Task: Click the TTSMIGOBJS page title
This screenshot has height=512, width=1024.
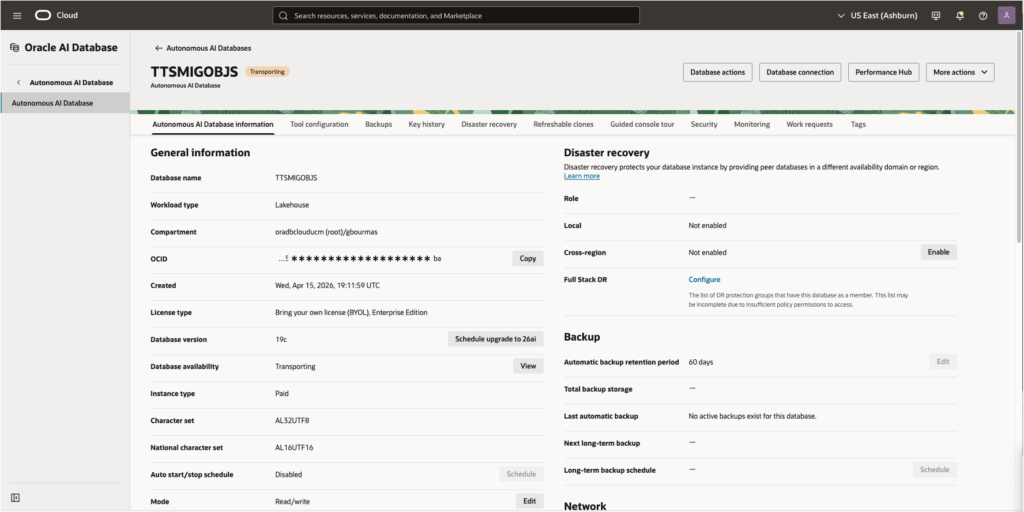Action: (194, 71)
